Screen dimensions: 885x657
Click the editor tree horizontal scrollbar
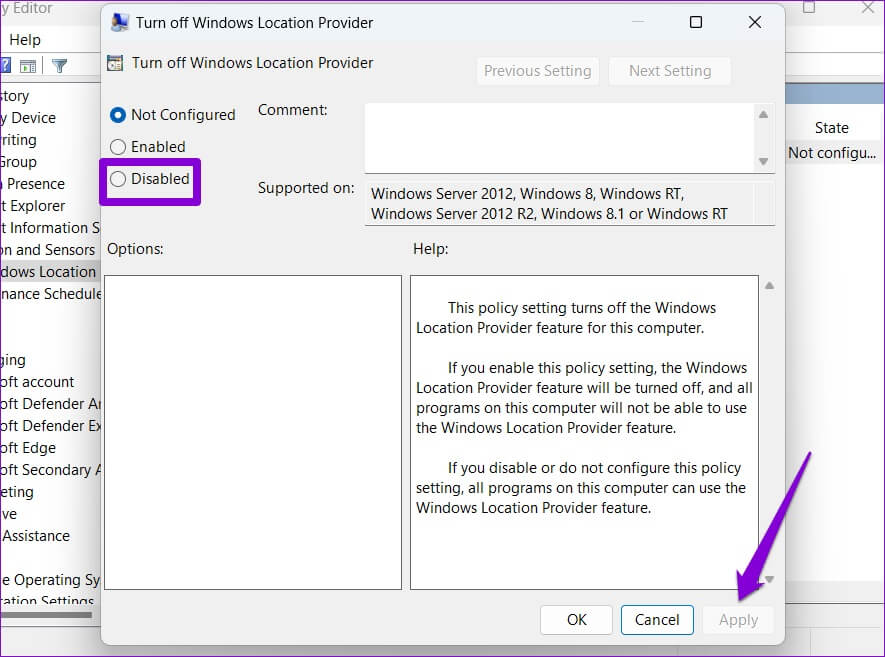point(46,615)
